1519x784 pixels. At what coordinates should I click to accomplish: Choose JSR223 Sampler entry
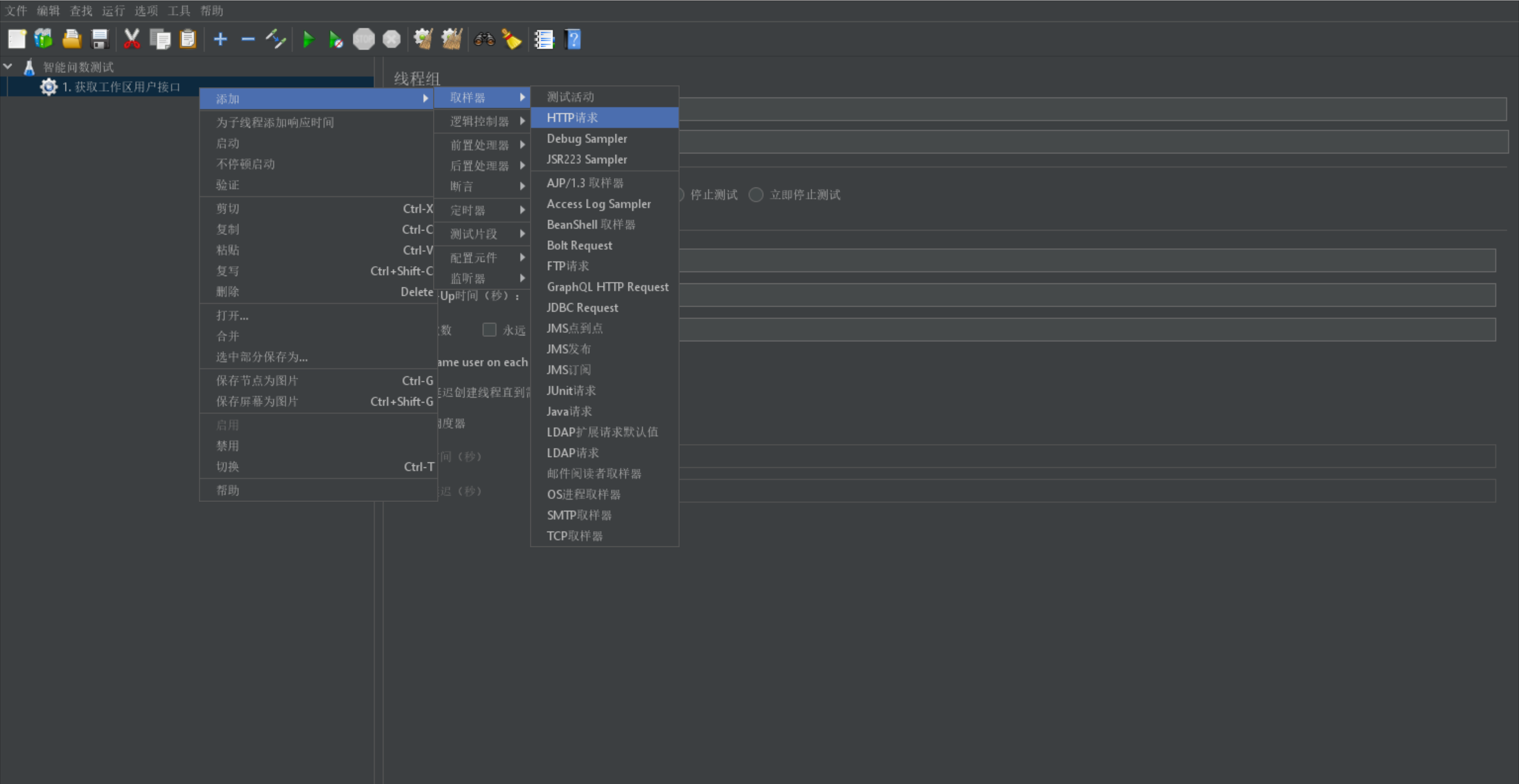click(x=604, y=159)
